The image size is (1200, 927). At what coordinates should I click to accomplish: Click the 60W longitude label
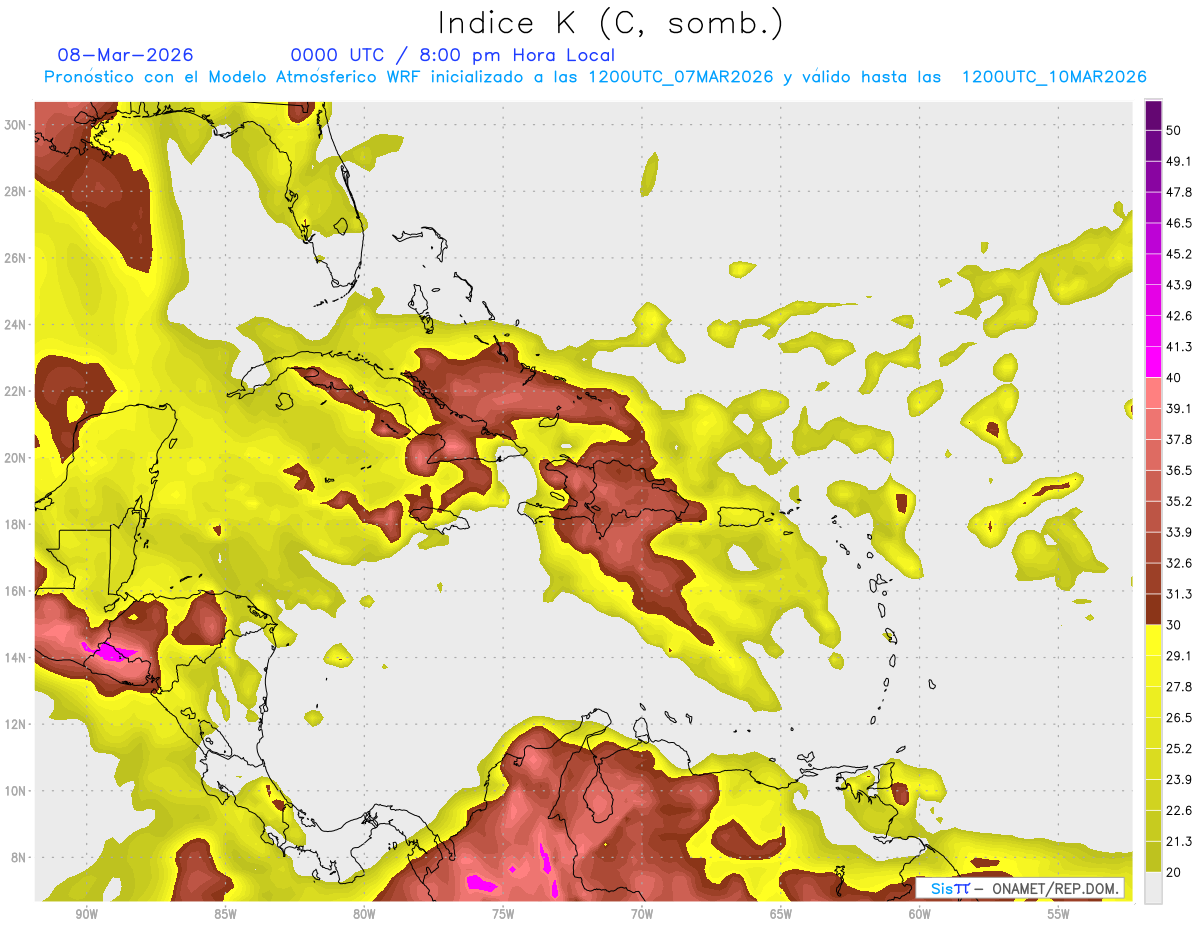920,914
